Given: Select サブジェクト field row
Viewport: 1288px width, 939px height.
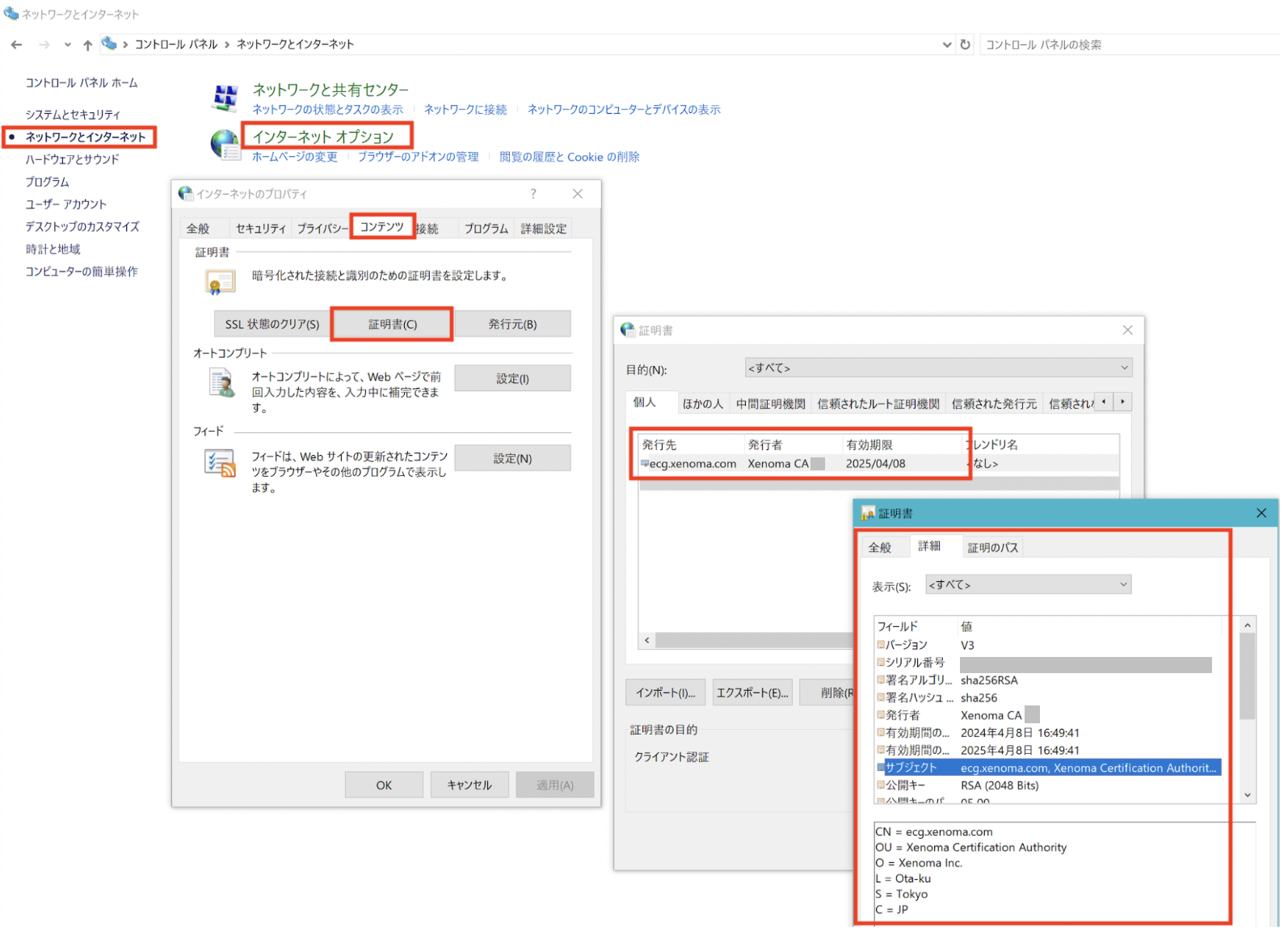Looking at the screenshot, I should [x=1049, y=768].
